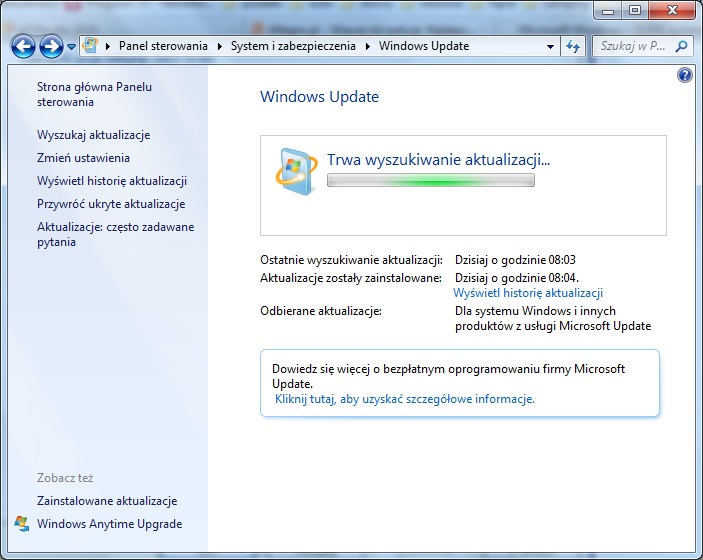Open Zmień ustawienia in sidebar

(x=83, y=158)
